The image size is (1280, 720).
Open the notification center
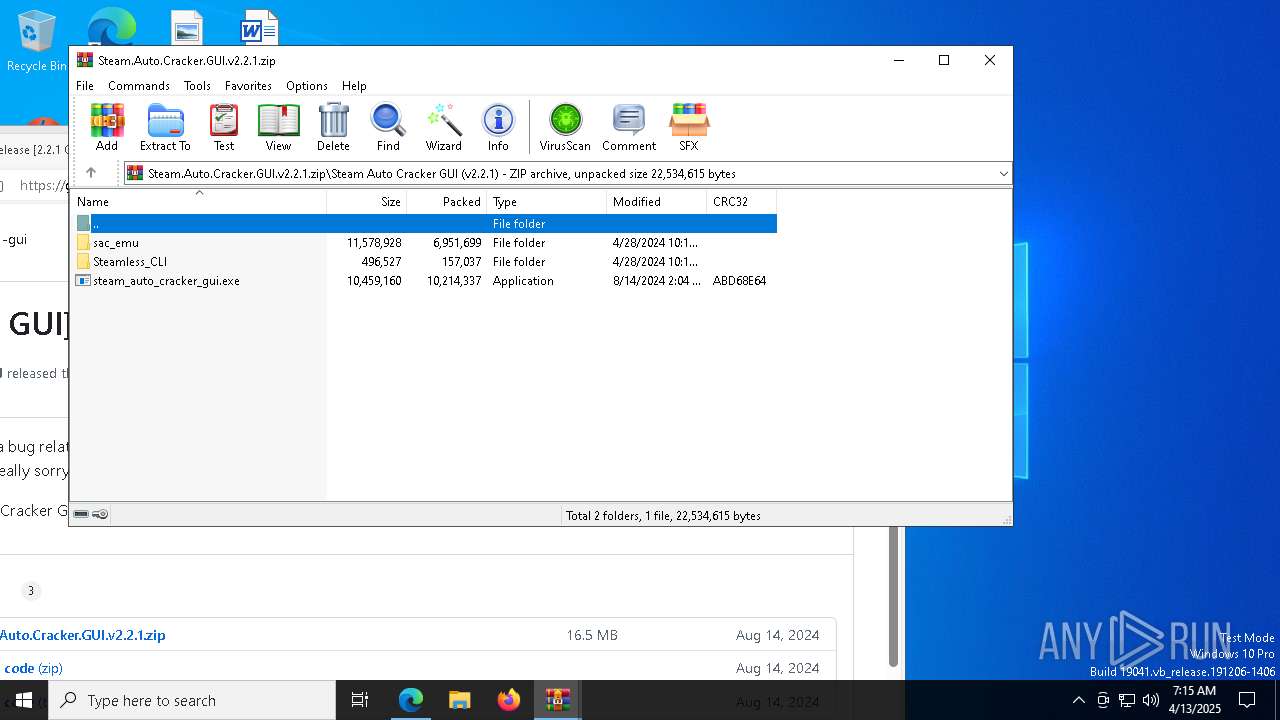(1247, 700)
